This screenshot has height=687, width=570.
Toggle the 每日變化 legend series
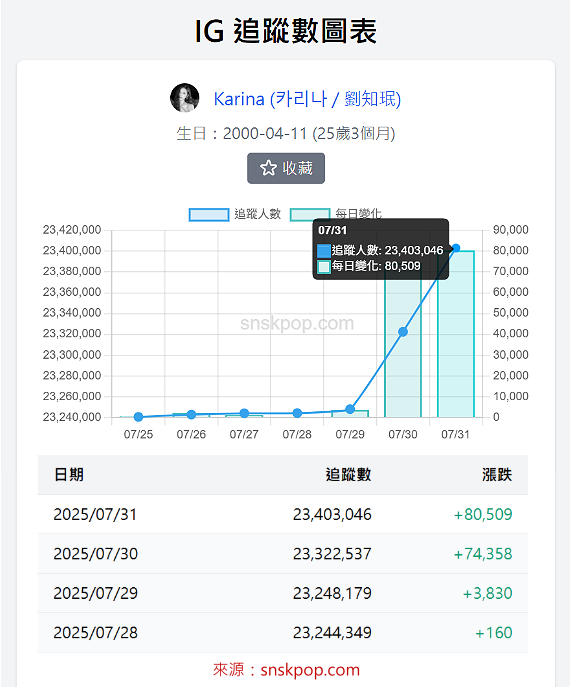pyautogui.click(x=336, y=214)
